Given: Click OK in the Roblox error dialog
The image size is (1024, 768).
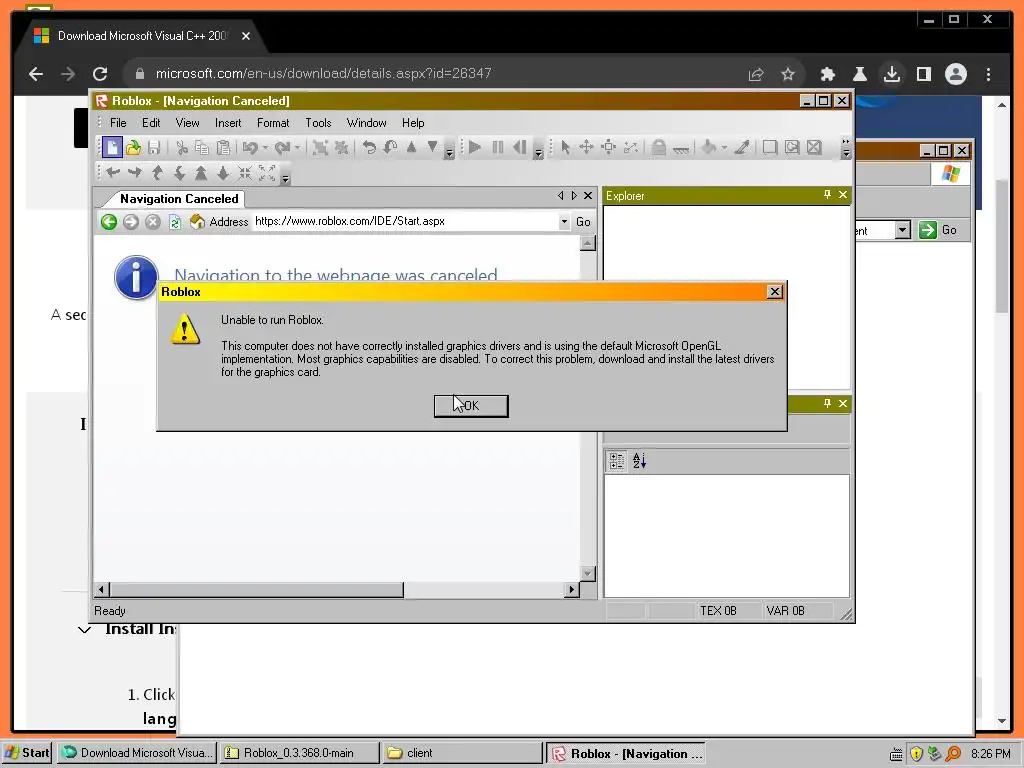Looking at the screenshot, I should [x=471, y=406].
